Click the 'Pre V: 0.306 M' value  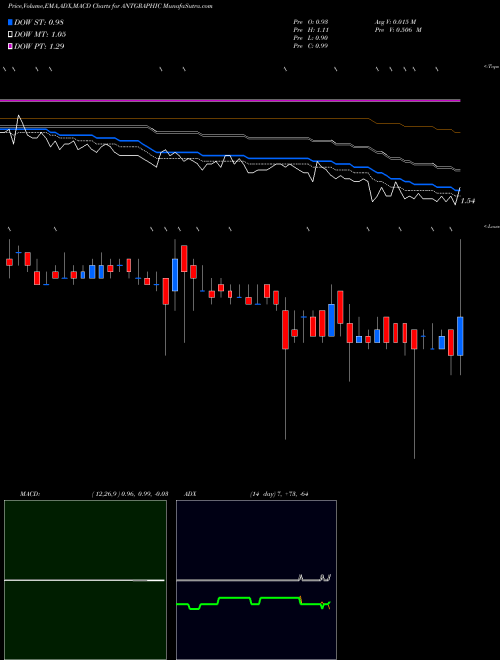coord(398,30)
